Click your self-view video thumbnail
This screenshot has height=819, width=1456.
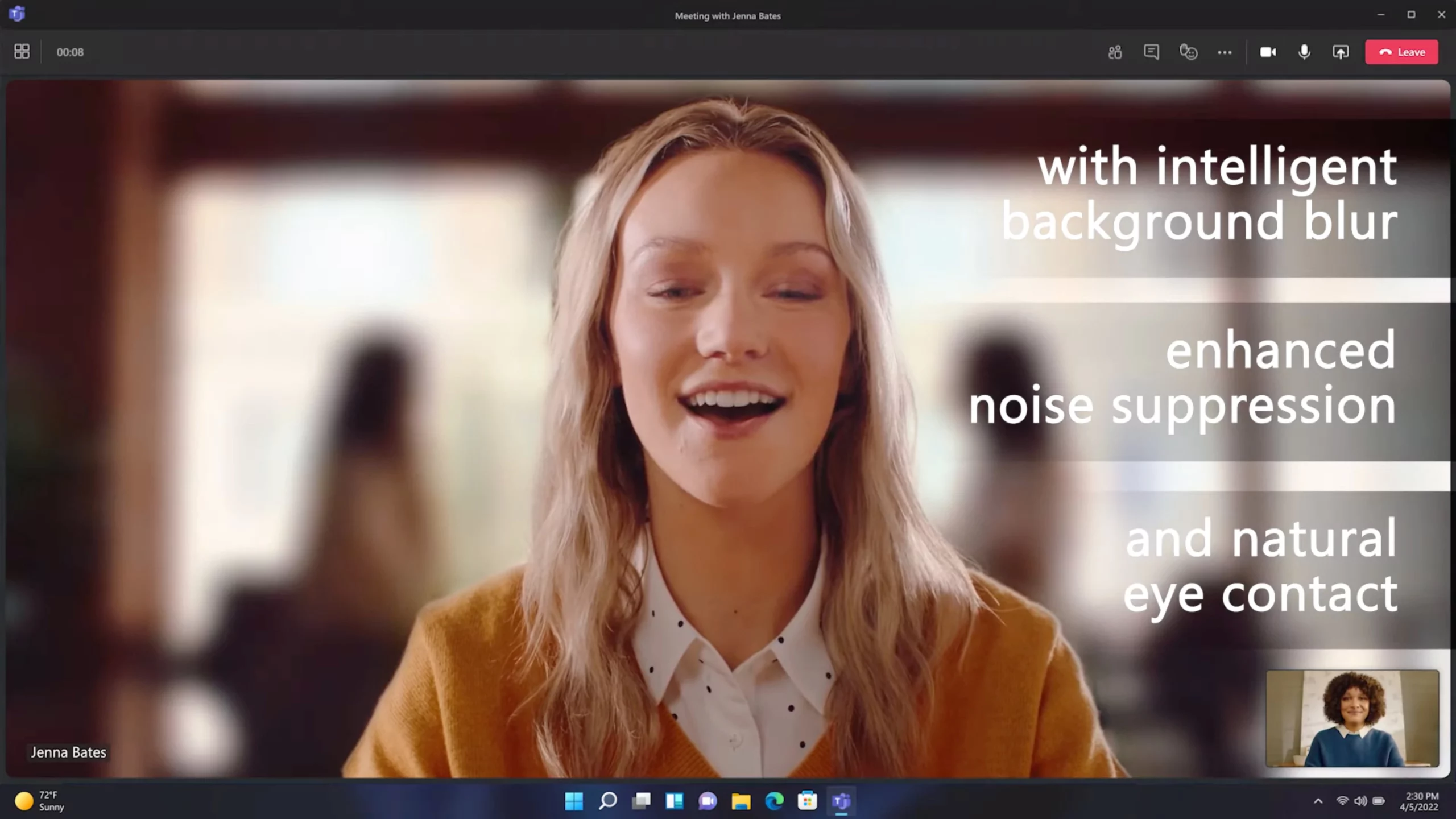tap(1351, 719)
